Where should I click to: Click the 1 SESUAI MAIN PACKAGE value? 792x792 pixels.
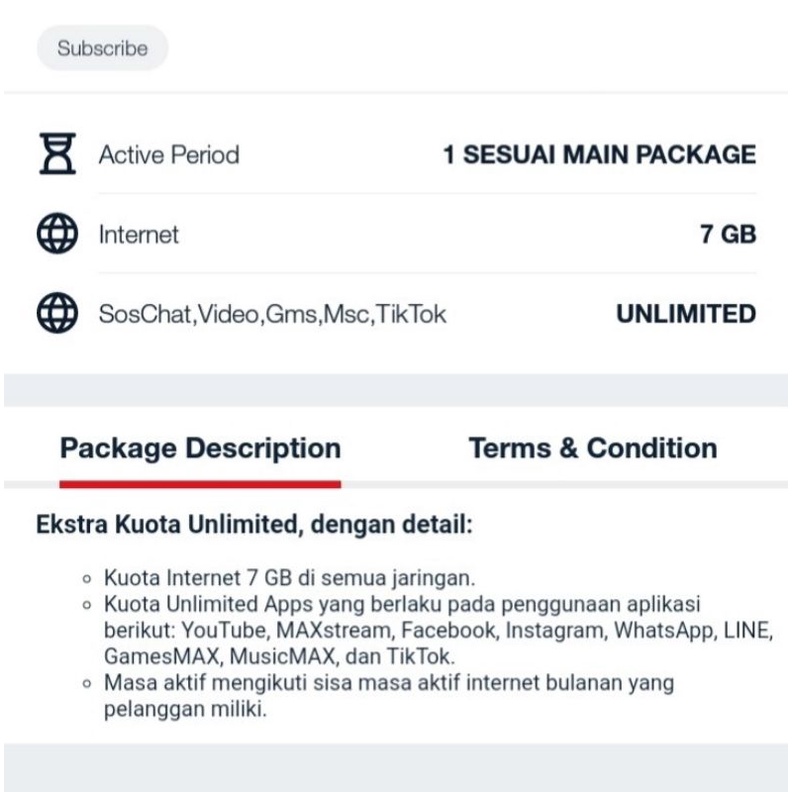point(599,155)
